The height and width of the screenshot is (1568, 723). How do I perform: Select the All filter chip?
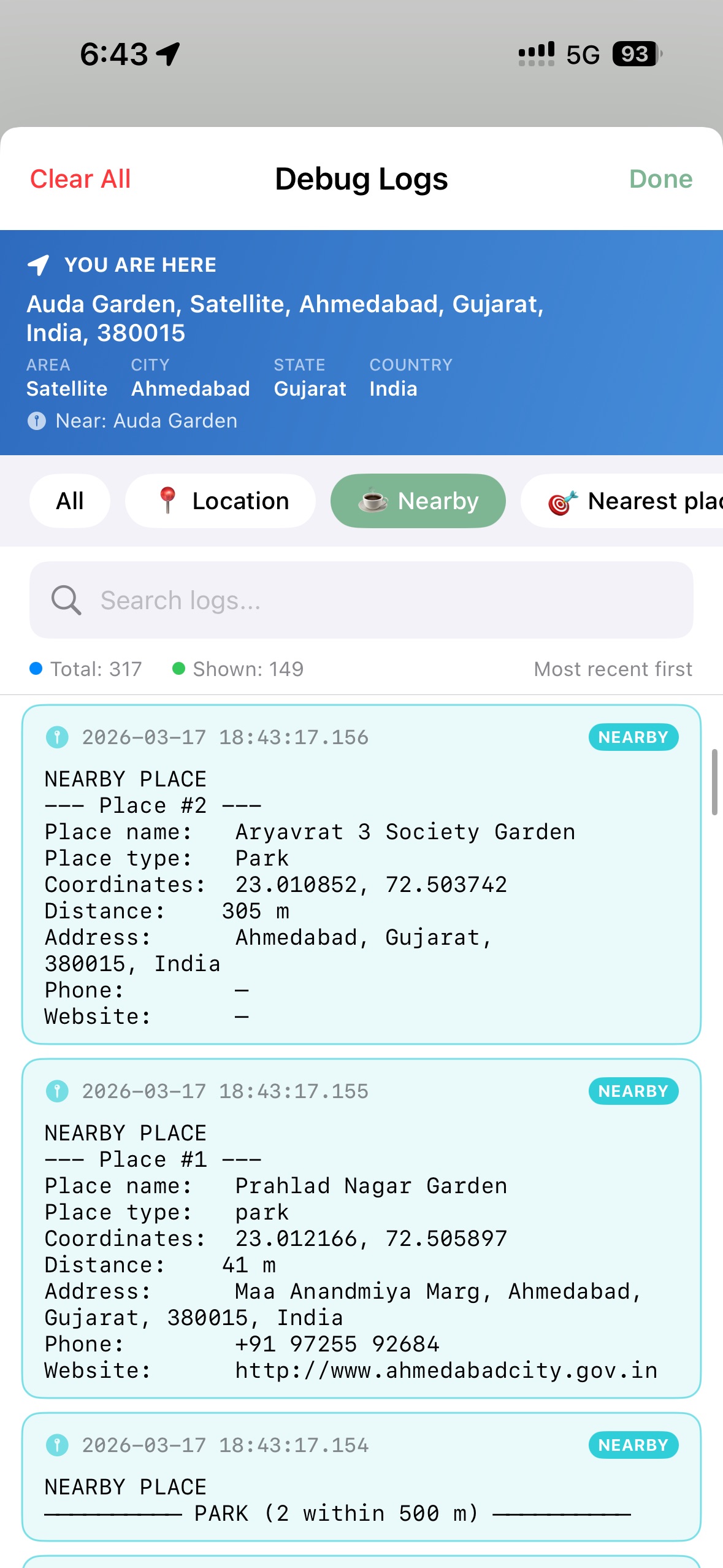[x=70, y=501]
